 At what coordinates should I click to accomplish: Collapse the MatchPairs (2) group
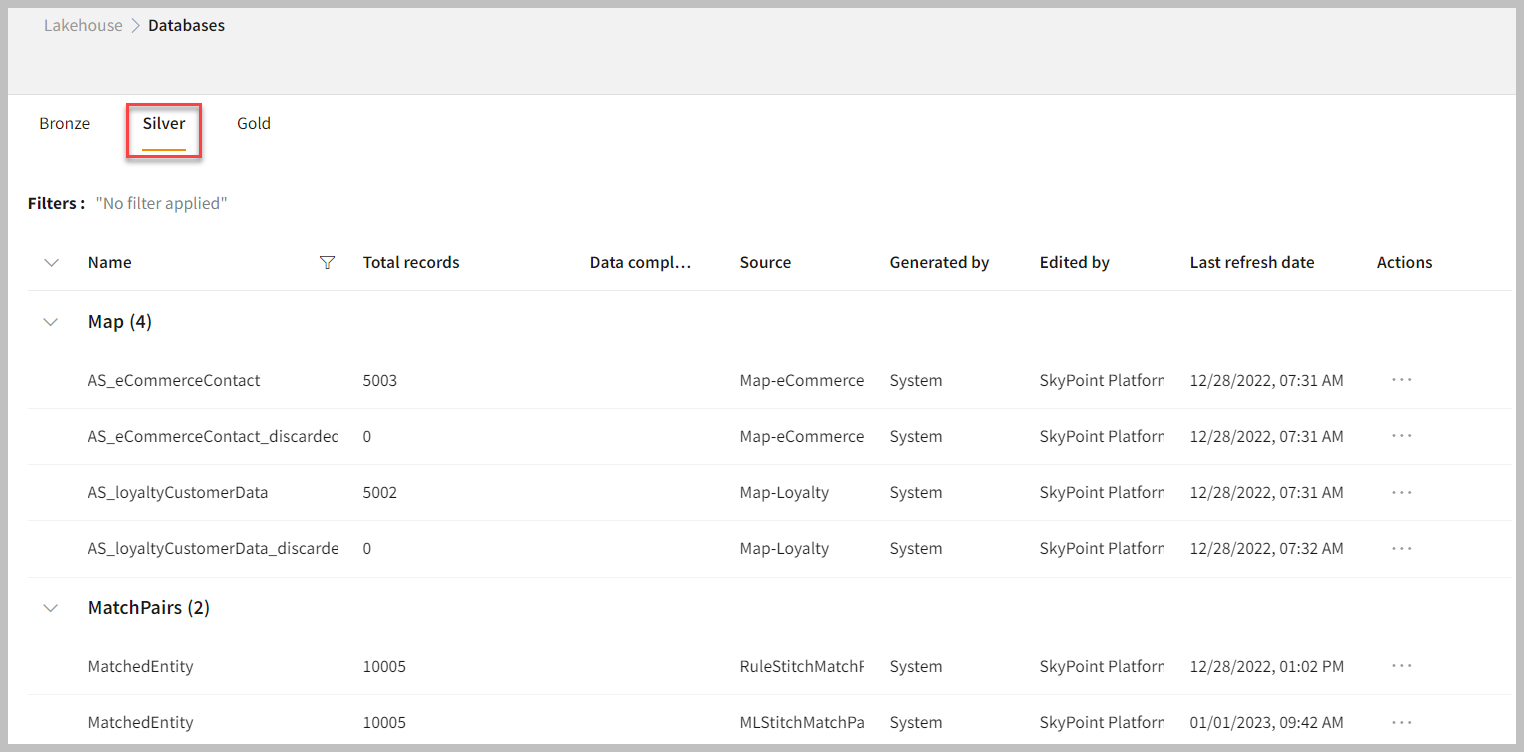tap(52, 608)
